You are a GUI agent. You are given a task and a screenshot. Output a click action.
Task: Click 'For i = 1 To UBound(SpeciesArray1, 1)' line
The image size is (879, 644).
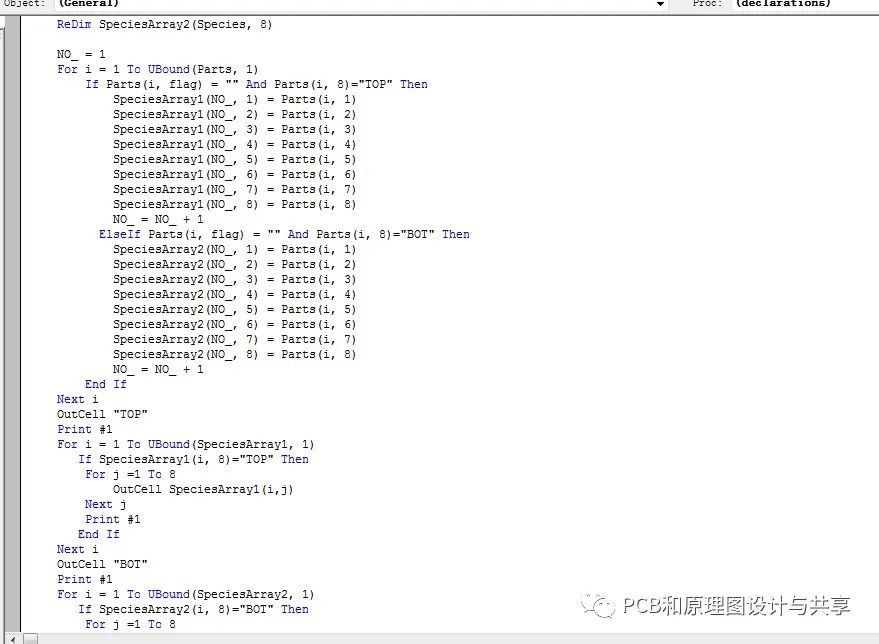click(x=185, y=444)
